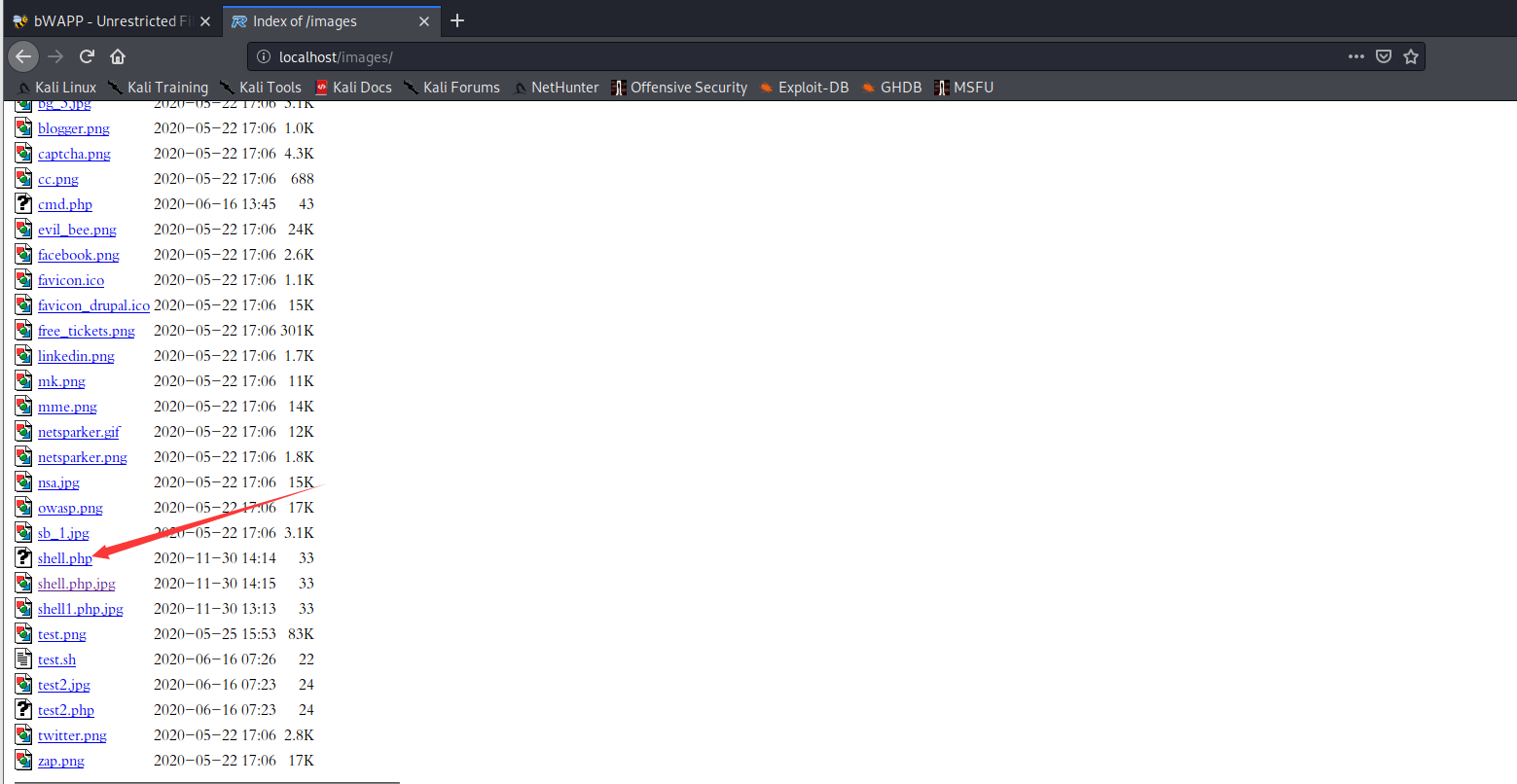Save page to Pocket

click(x=1384, y=56)
